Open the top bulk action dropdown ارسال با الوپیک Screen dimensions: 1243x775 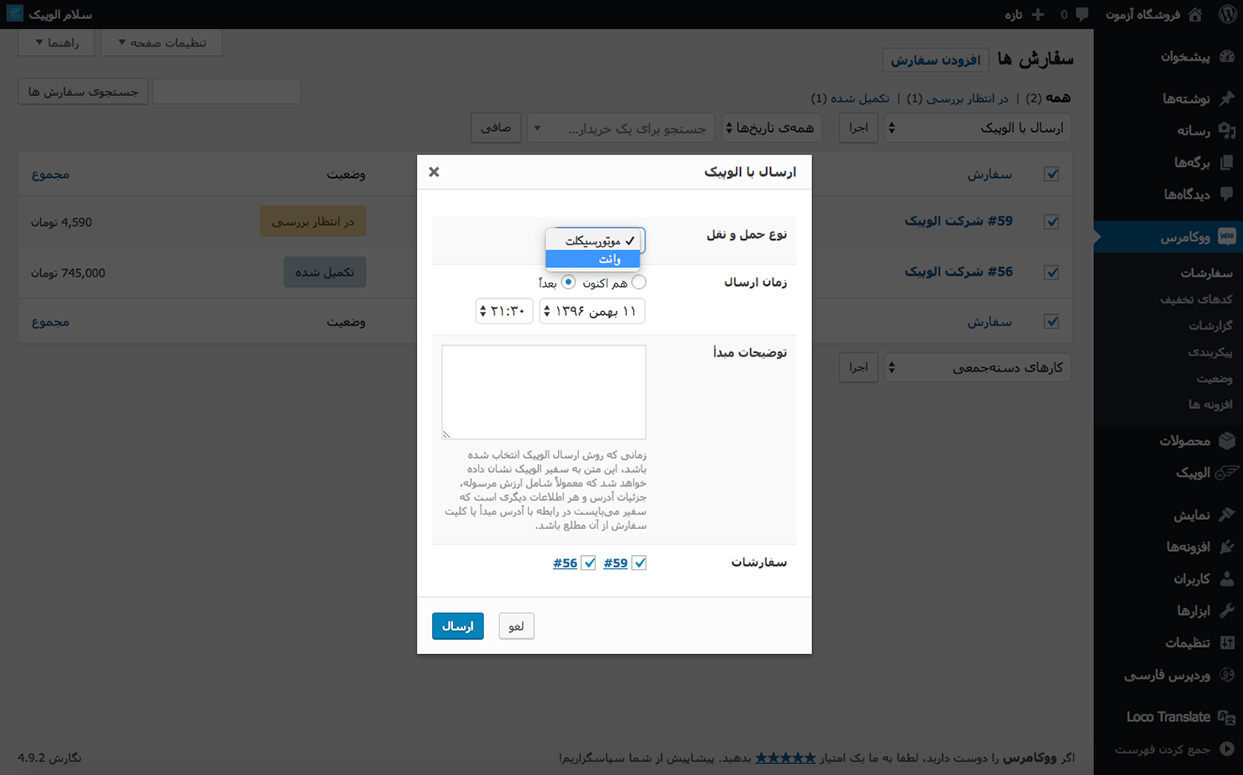[977, 128]
